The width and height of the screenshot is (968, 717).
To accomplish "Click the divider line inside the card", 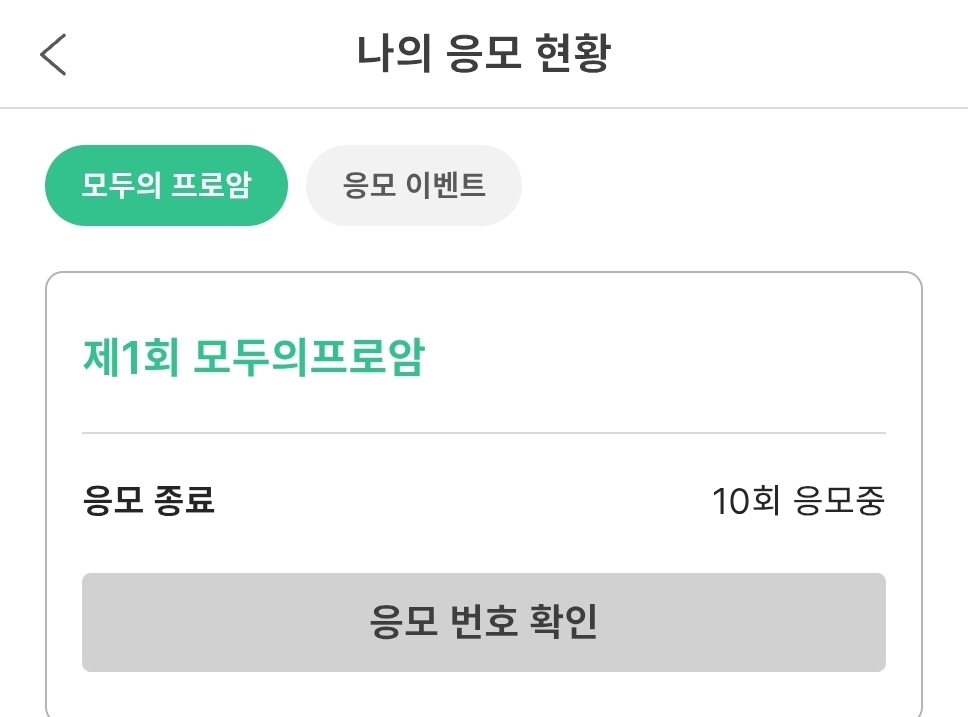I will point(483,433).
